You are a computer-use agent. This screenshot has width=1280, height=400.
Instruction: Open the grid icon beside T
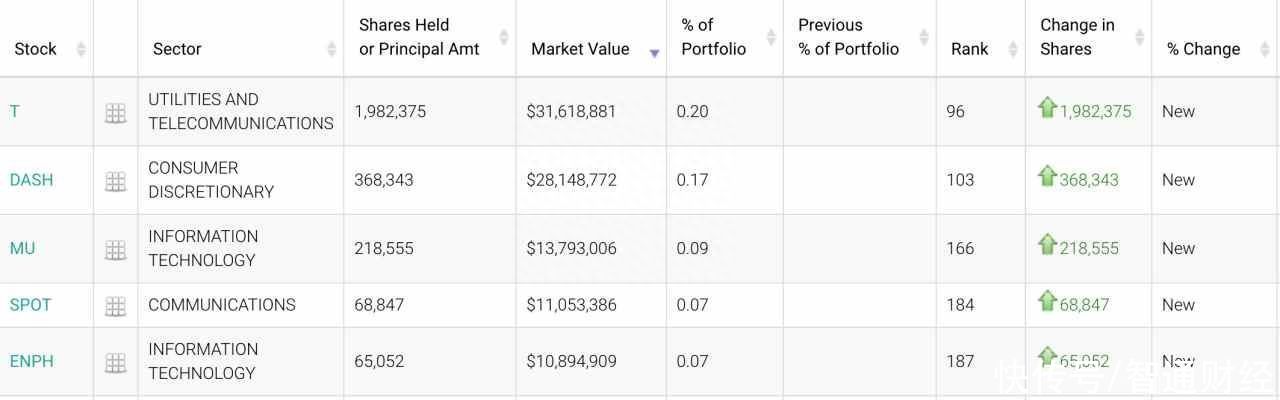tap(116, 113)
